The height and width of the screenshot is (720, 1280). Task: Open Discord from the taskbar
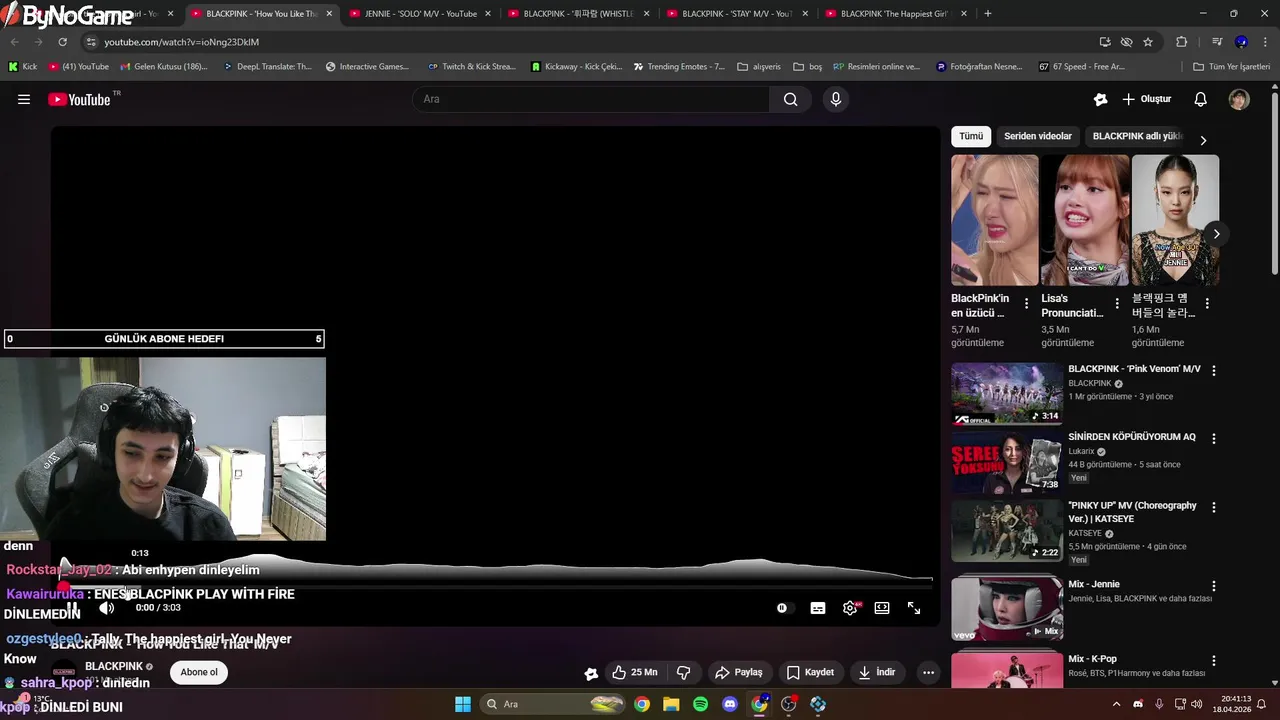click(x=730, y=704)
